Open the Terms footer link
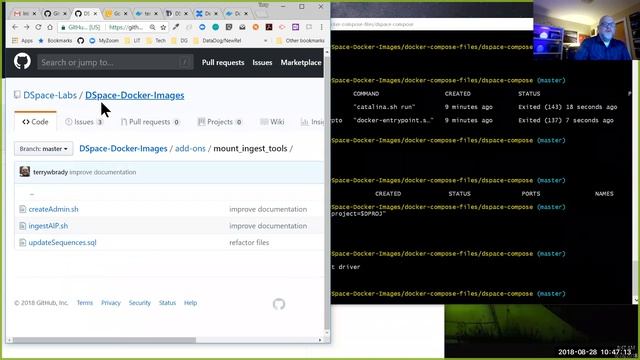The image size is (640, 360). (x=85, y=303)
